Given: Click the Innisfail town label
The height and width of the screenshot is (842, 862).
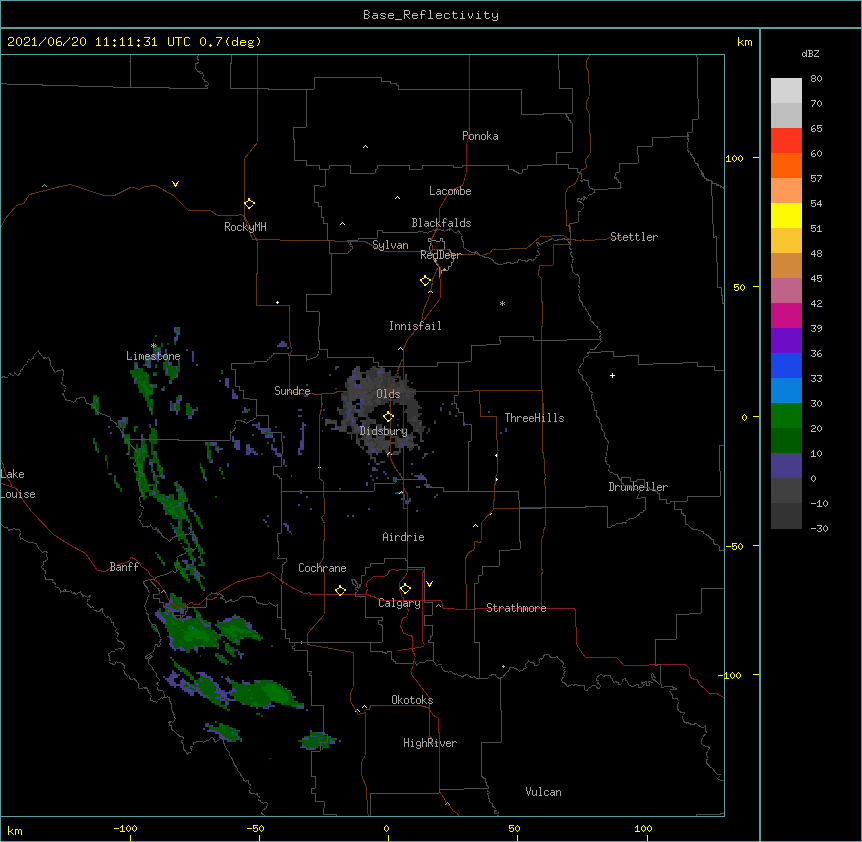Looking at the screenshot, I should click(415, 326).
